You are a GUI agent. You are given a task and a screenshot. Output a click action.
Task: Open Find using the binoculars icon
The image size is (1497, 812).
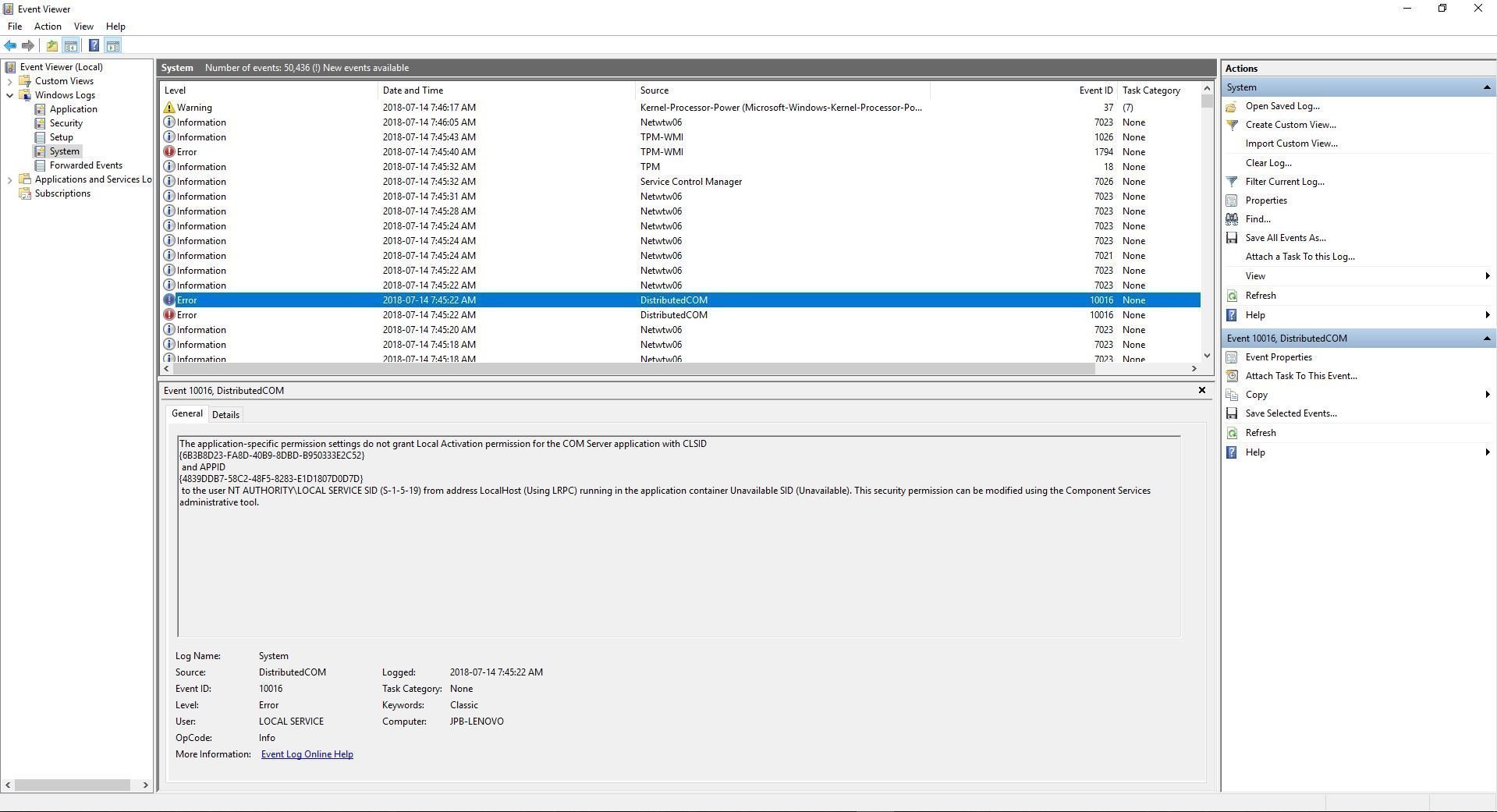pos(1233,219)
